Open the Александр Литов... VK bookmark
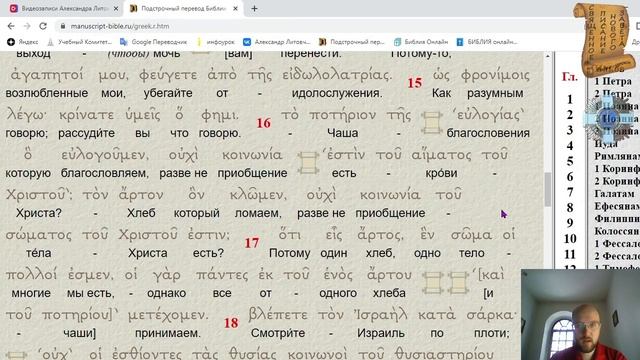 click(x=277, y=42)
